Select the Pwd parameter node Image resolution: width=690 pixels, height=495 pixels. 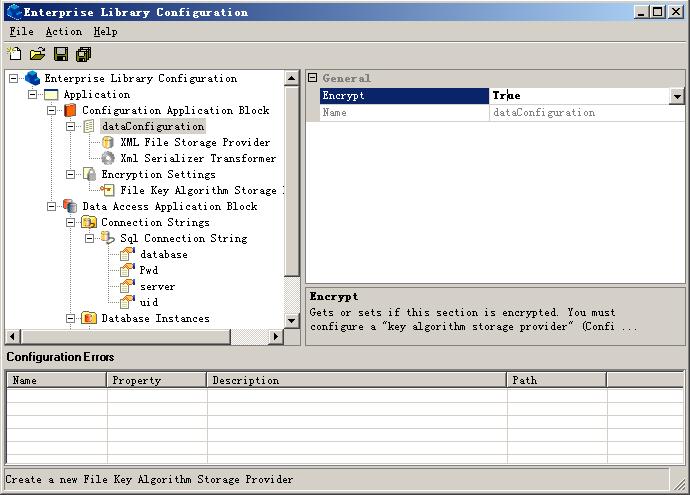click(x=148, y=271)
